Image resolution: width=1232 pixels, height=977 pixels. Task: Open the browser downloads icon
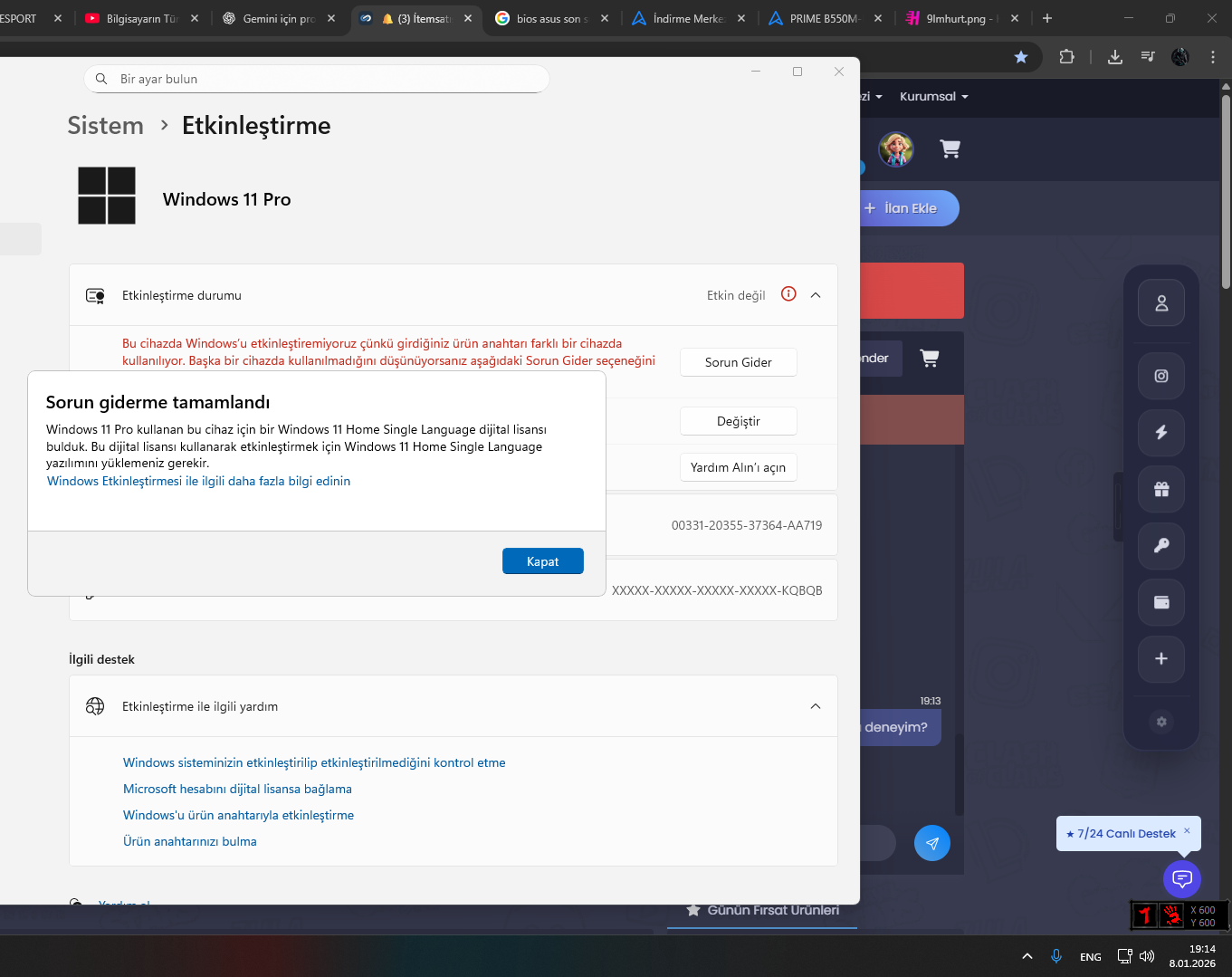1115,57
